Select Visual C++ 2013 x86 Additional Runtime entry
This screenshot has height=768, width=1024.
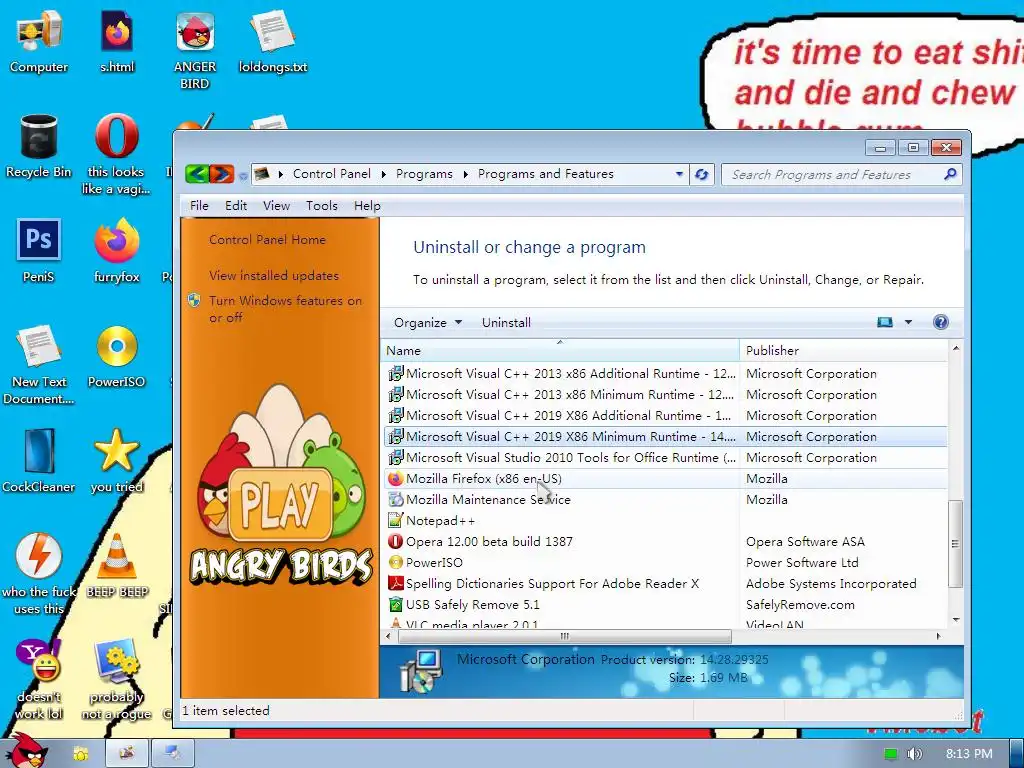pos(665,374)
